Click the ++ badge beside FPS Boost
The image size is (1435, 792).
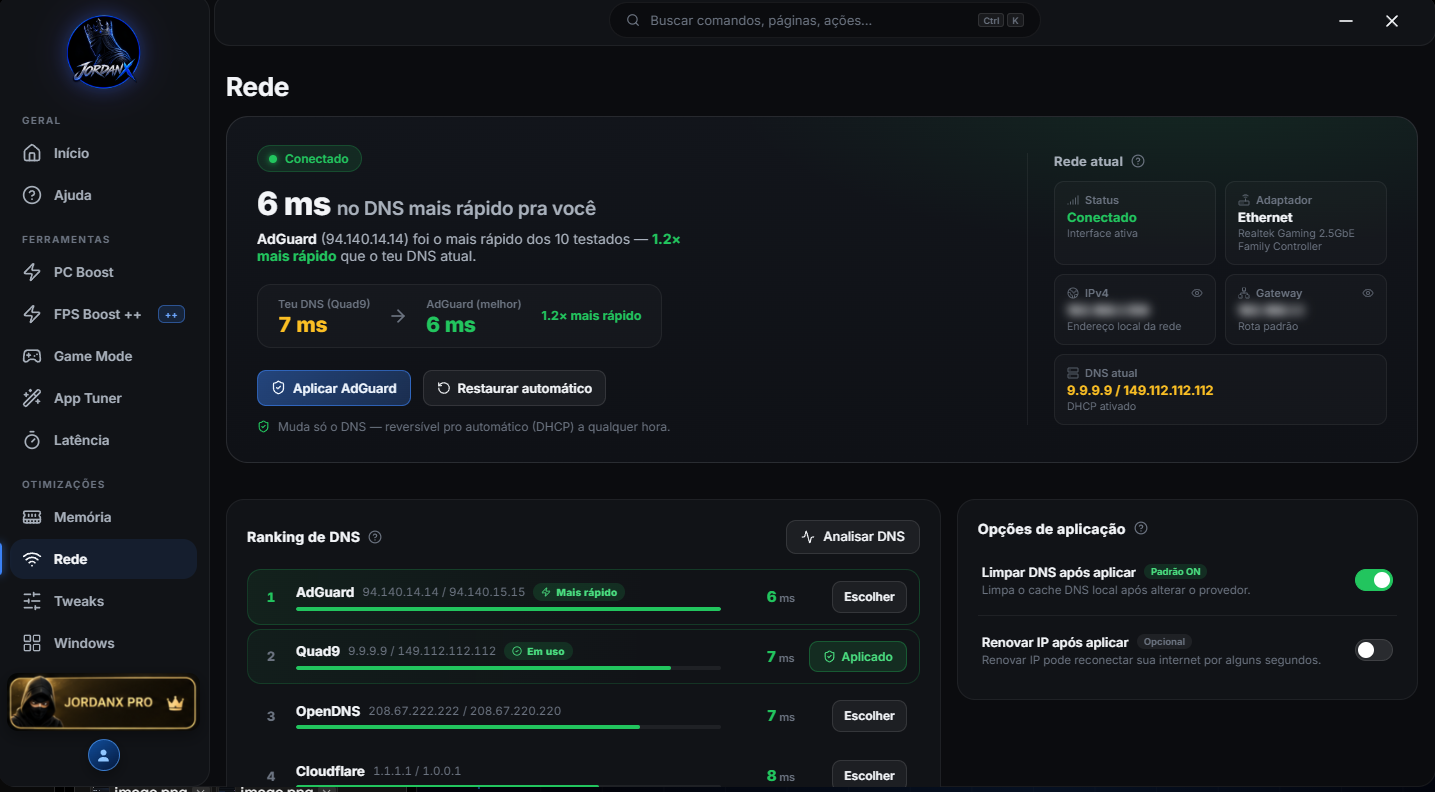[171, 314]
